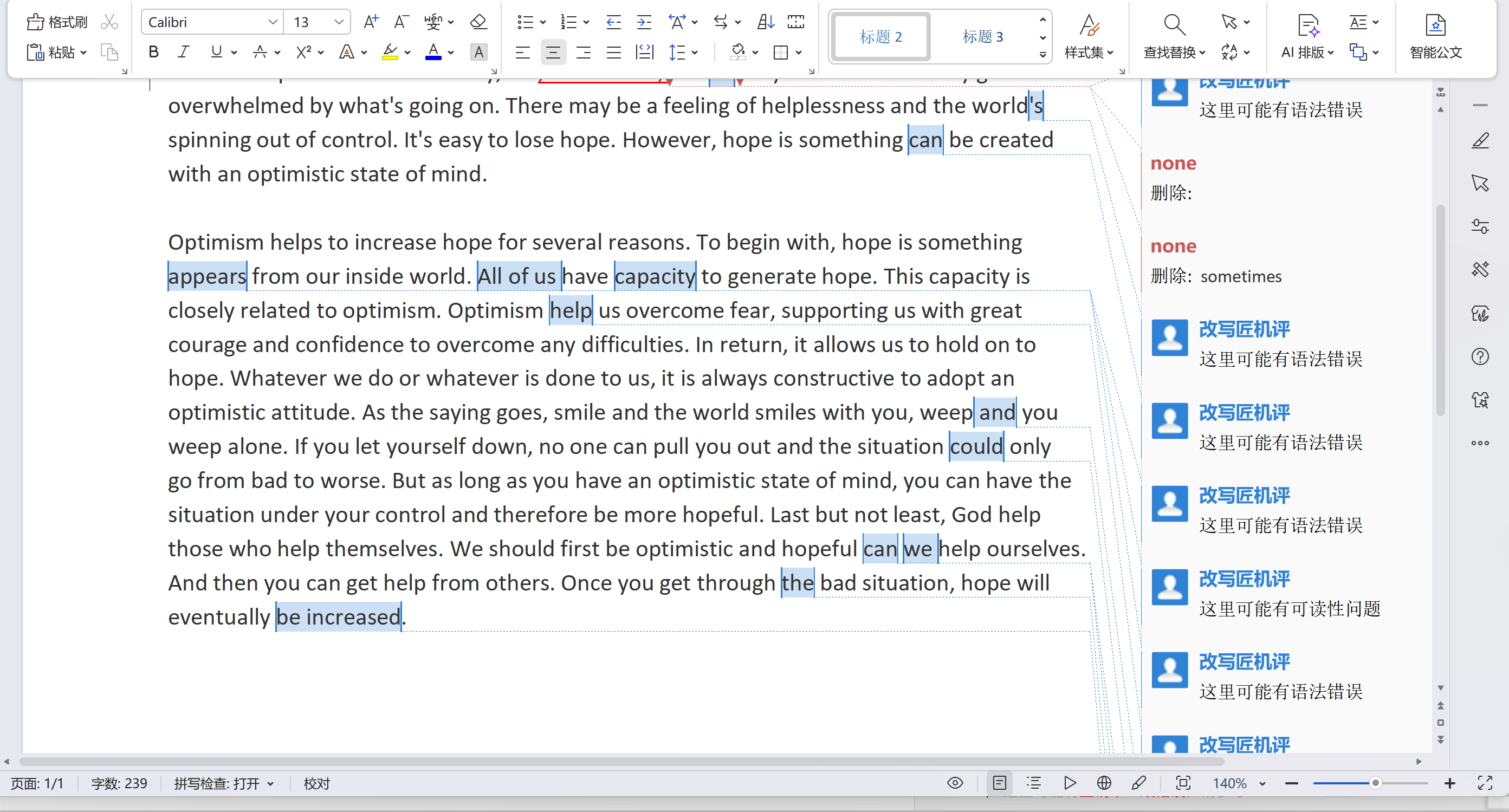Apply the 标题 2 heading style

point(880,37)
